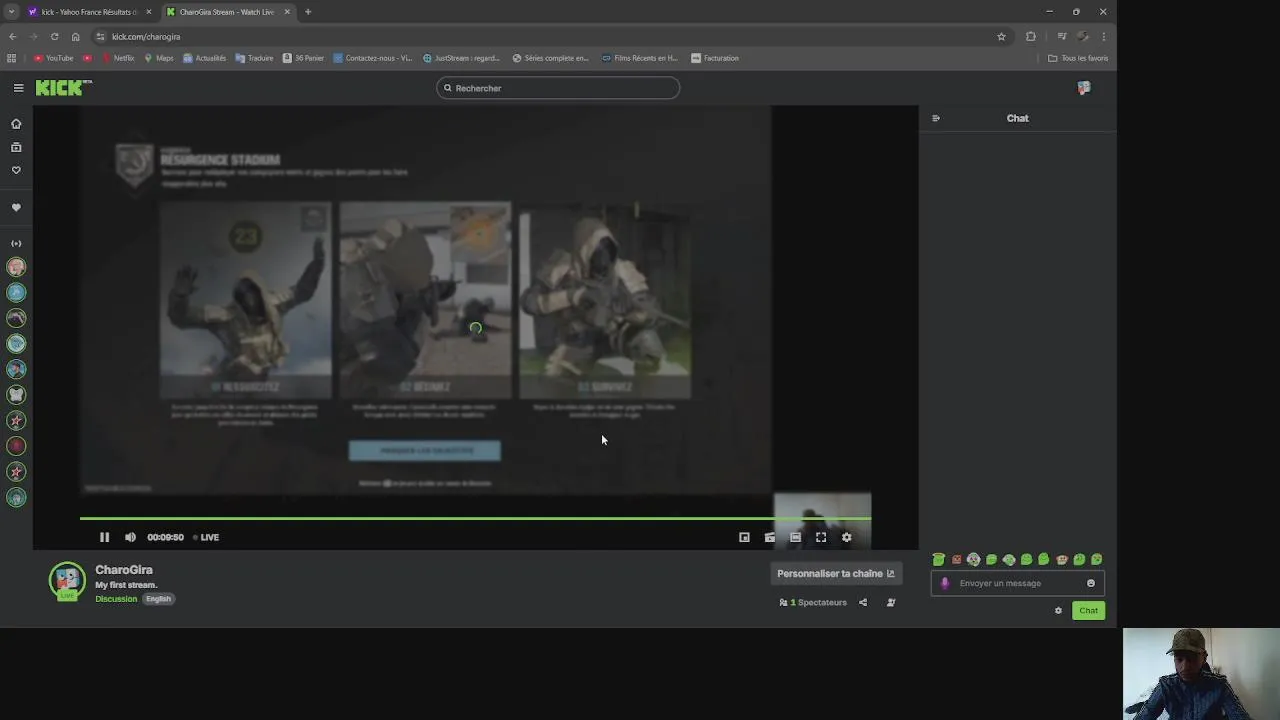Viewport: 1280px width, 720px height.
Task: Open the first recommended channel avatar
Action: tap(16, 267)
